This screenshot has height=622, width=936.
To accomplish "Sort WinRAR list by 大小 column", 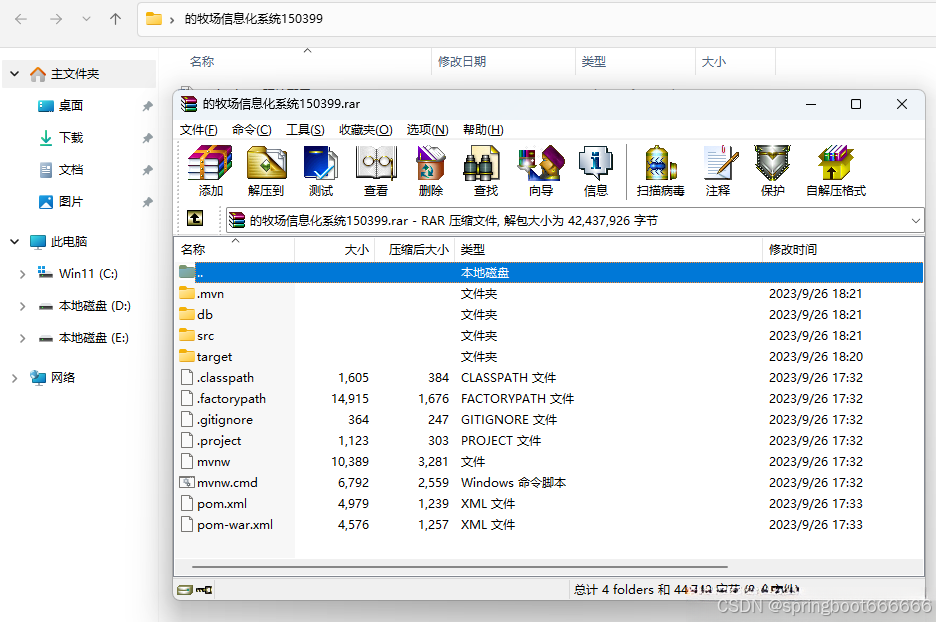I will coord(334,250).
